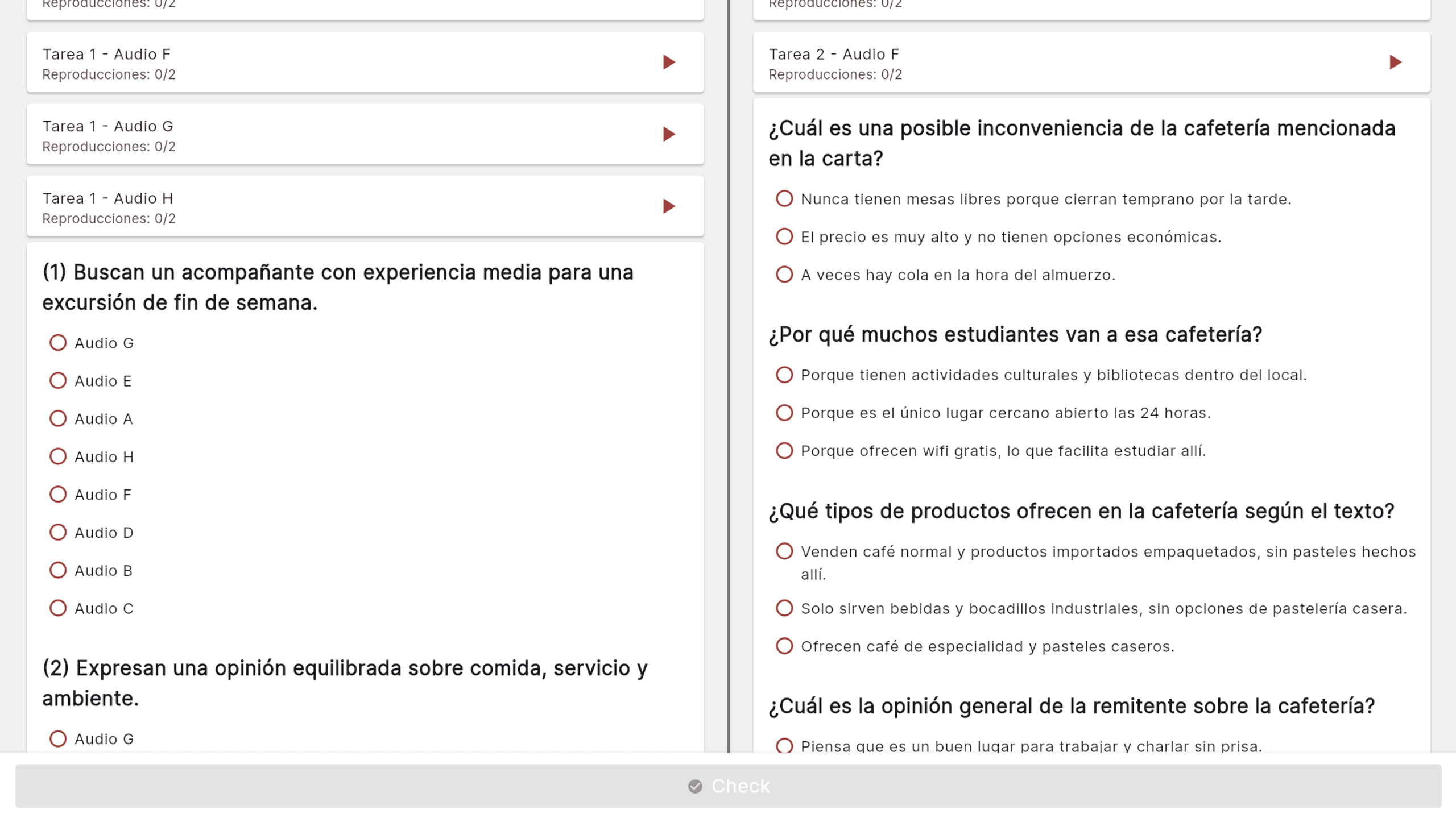Click playback count under Tarea 2 Audio F
1456x818 pixels.
[x=835, y=74]
